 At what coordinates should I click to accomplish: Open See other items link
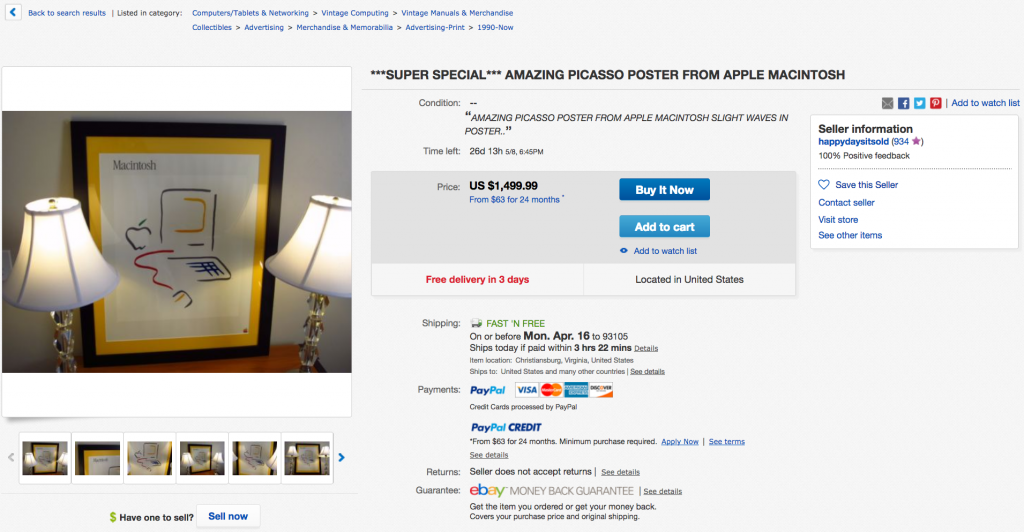(850, 235)
